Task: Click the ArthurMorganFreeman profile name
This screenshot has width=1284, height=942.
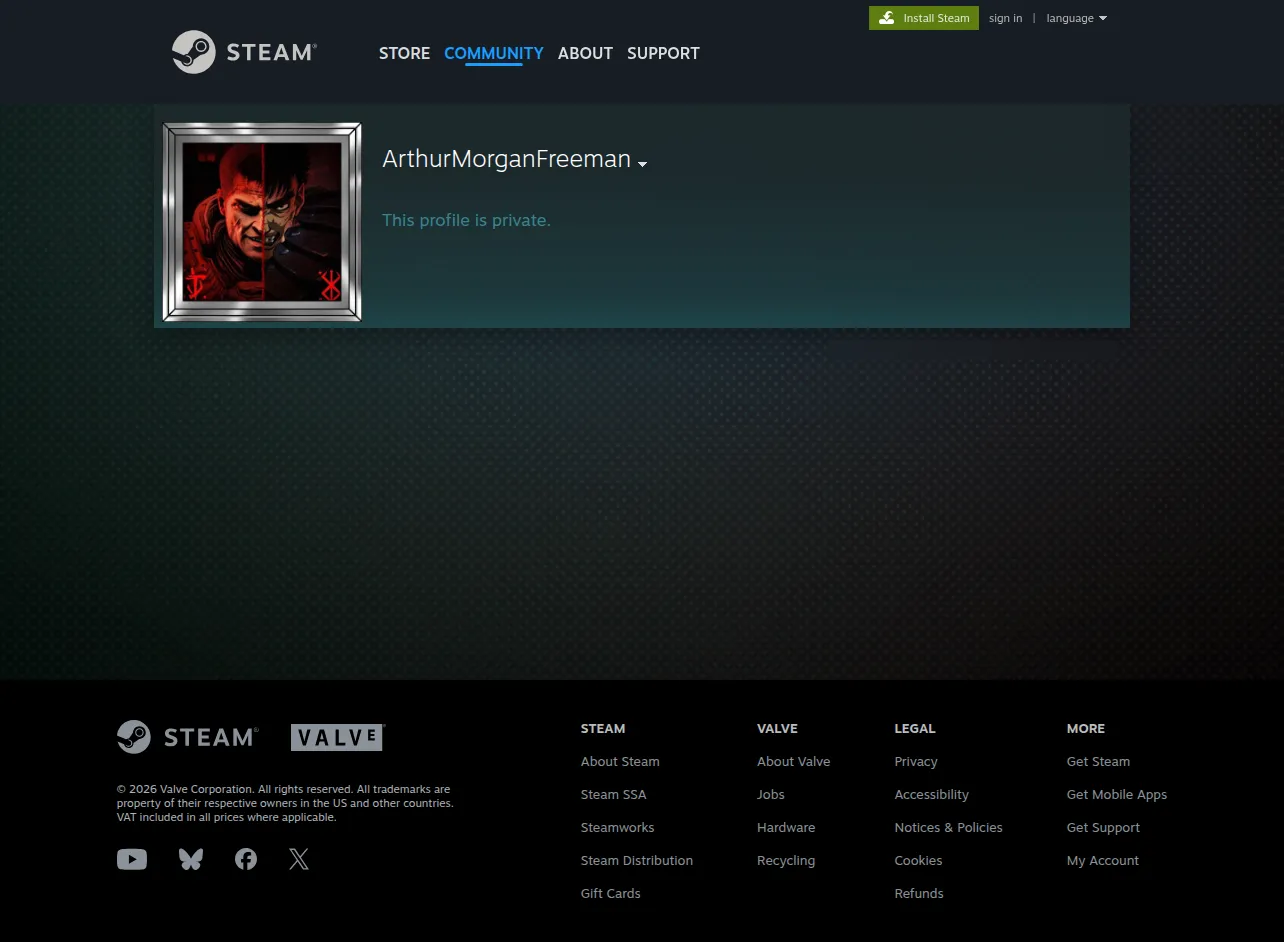Action: 506,159
